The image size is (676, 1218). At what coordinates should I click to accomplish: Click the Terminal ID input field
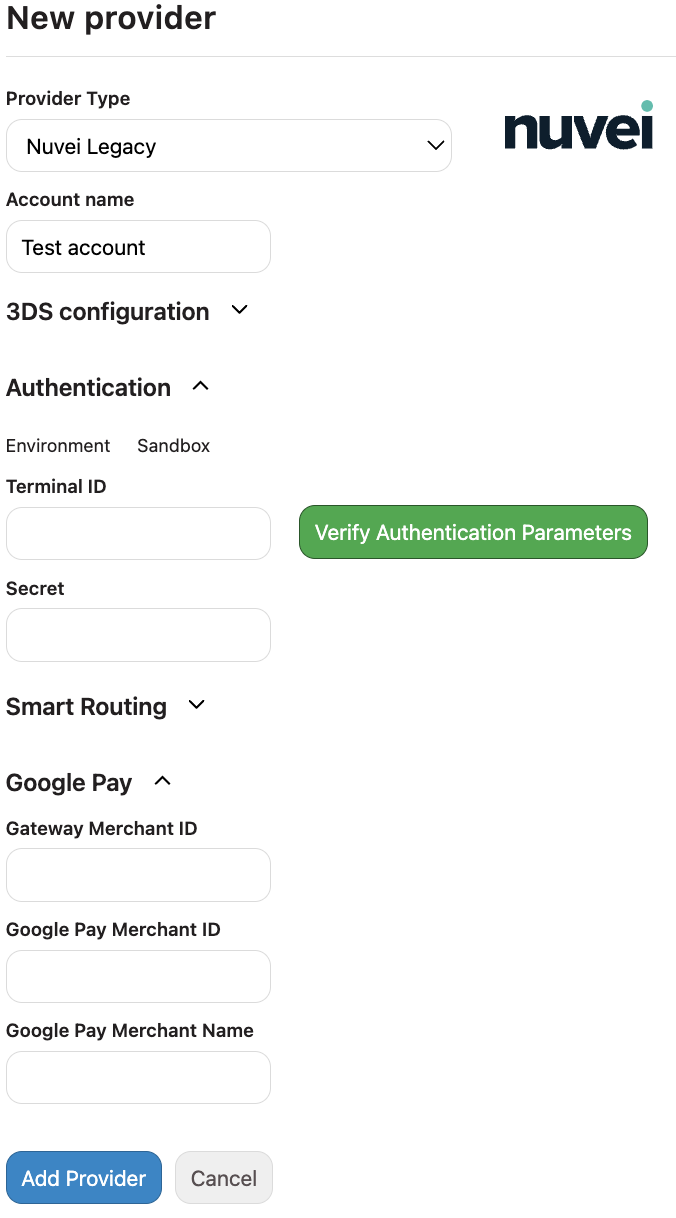pyautogui.click(x=138, y=533)
